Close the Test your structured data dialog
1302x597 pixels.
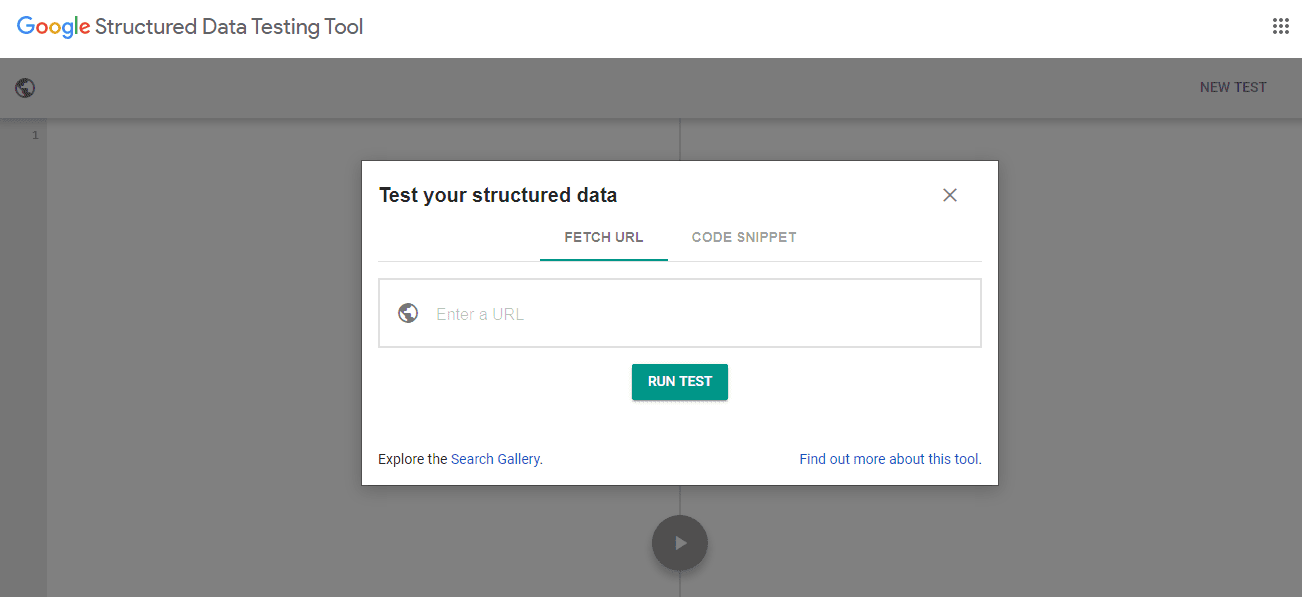pyautogui.click(x=950, y=195)
